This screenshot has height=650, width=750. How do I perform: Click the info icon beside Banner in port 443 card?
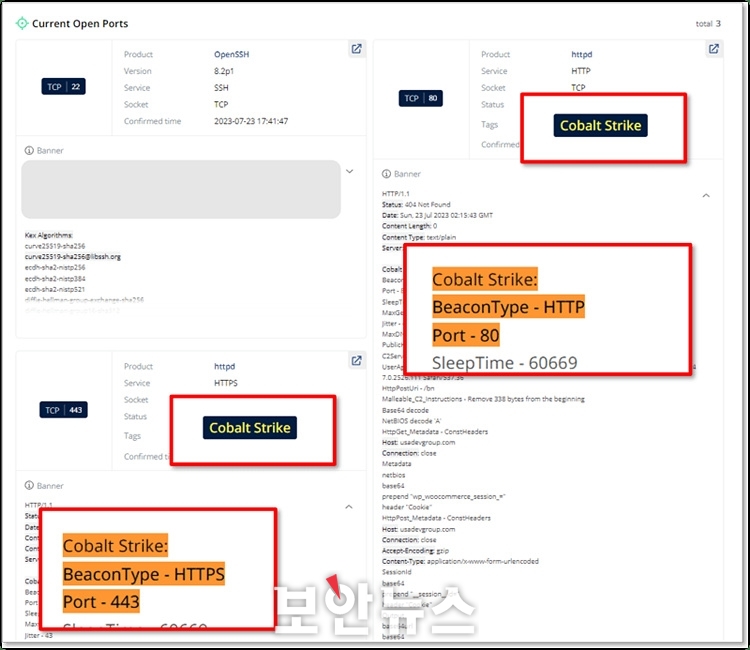point(29,486)
